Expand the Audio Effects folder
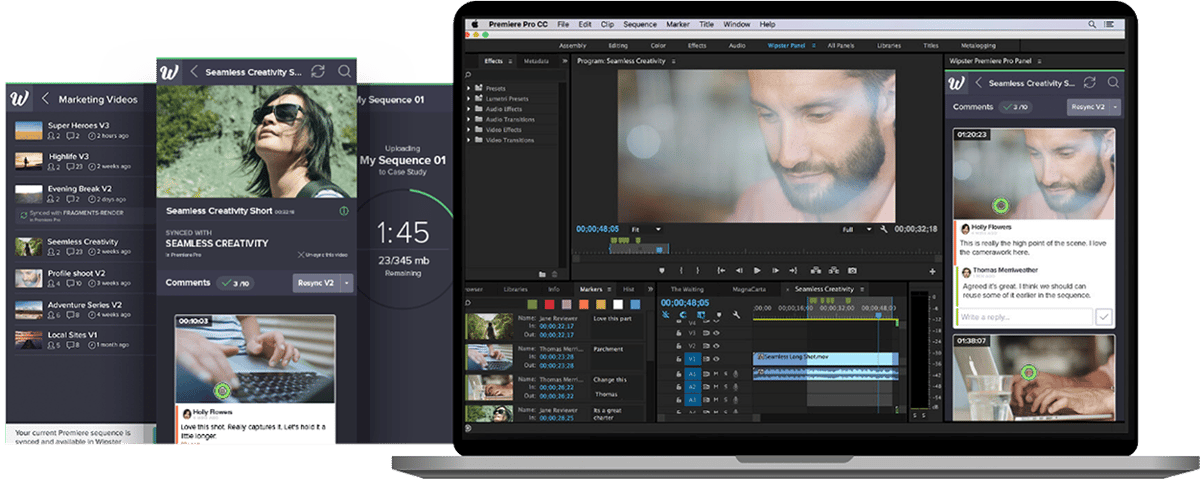 coord(469,108)
